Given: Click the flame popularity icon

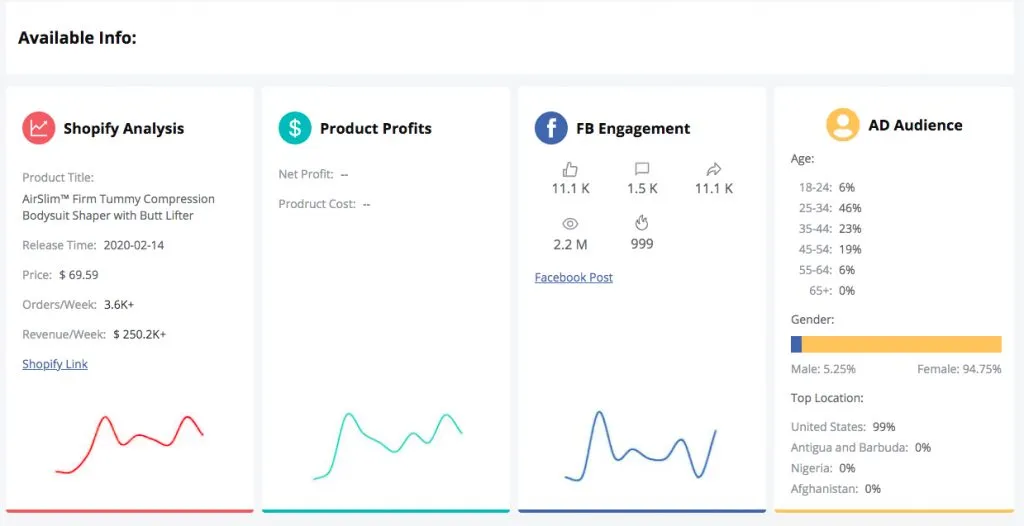Looking at the screenshot, I should 642,224.
